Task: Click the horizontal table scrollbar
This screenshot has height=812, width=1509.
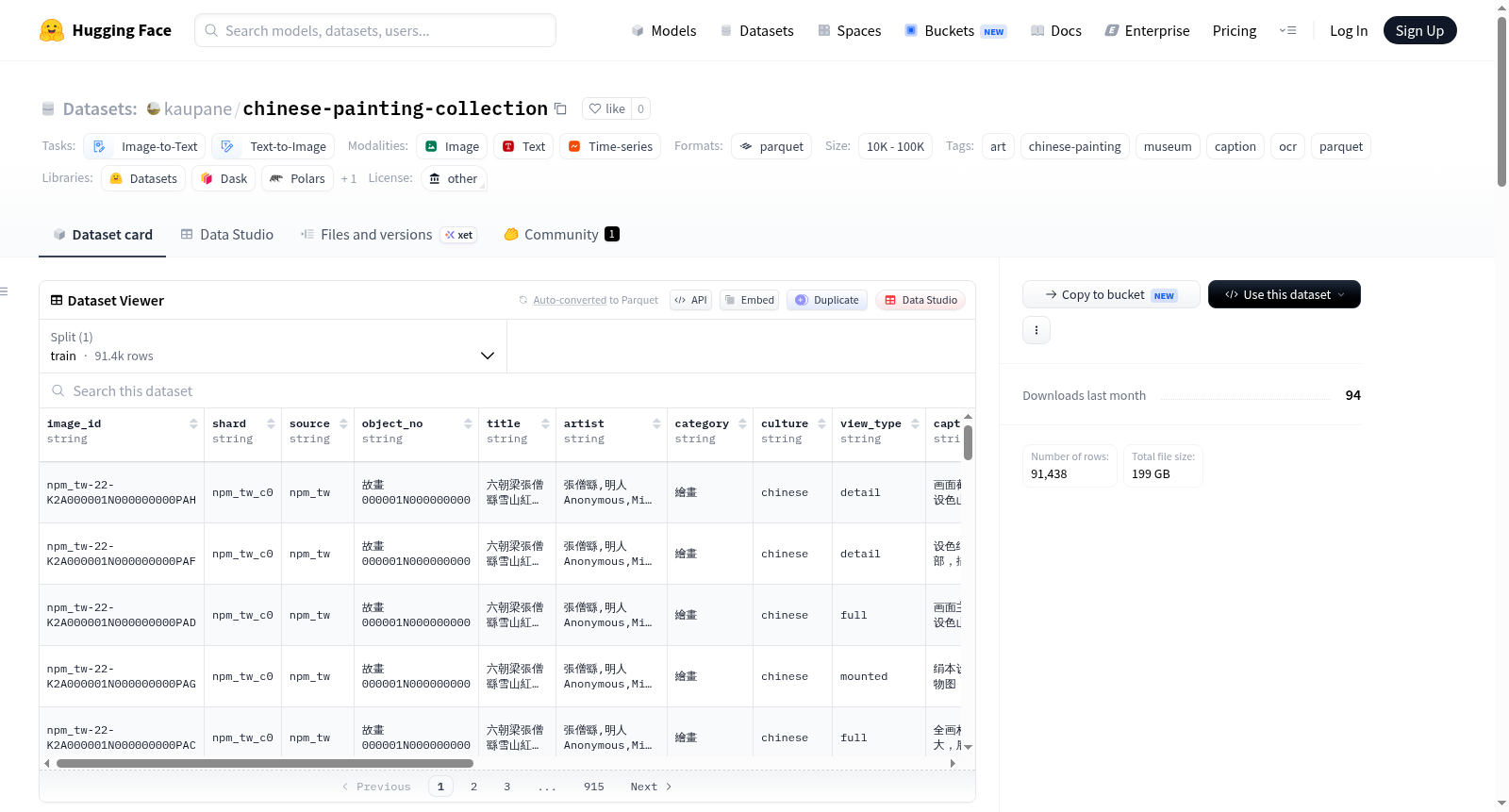Action: tap(265, 763)
